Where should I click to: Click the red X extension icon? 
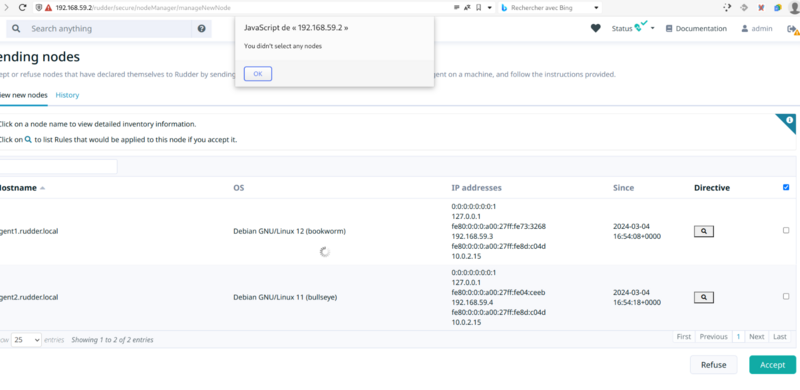click(761, 8)
